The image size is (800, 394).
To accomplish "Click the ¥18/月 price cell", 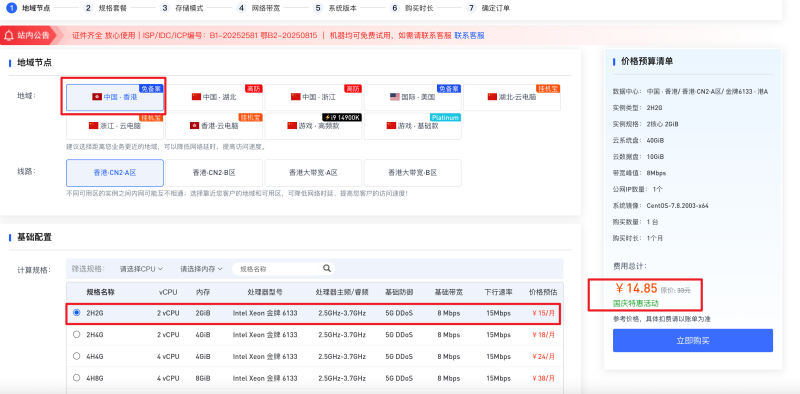I will point(543,335).
